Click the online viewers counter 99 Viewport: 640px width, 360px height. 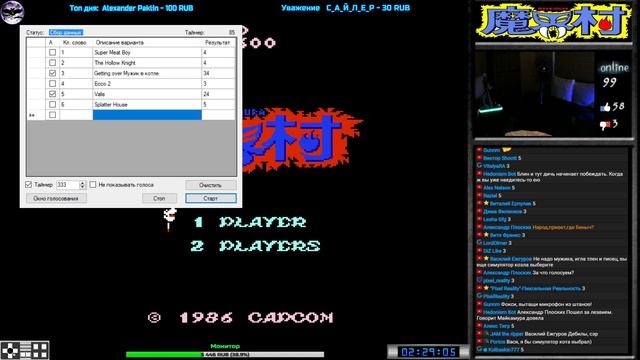pyautogui.click(x=609, y=82)
